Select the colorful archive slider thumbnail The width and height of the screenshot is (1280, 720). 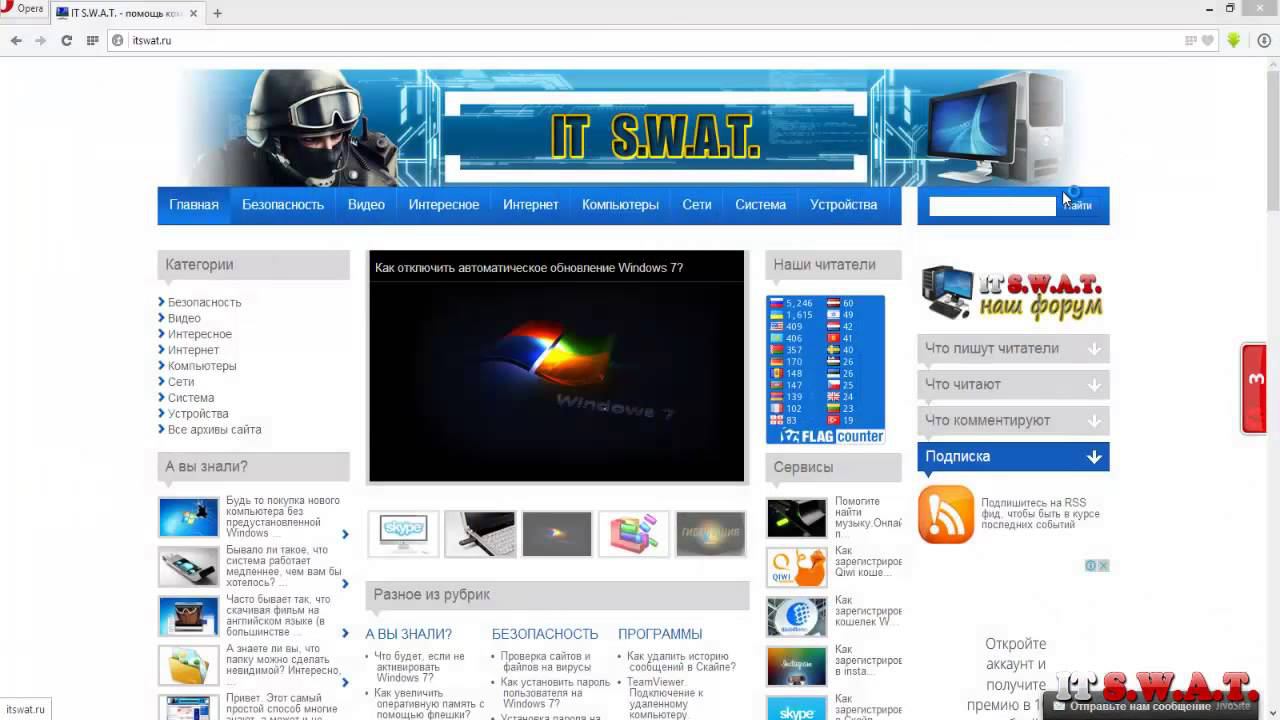pos(634,533)
